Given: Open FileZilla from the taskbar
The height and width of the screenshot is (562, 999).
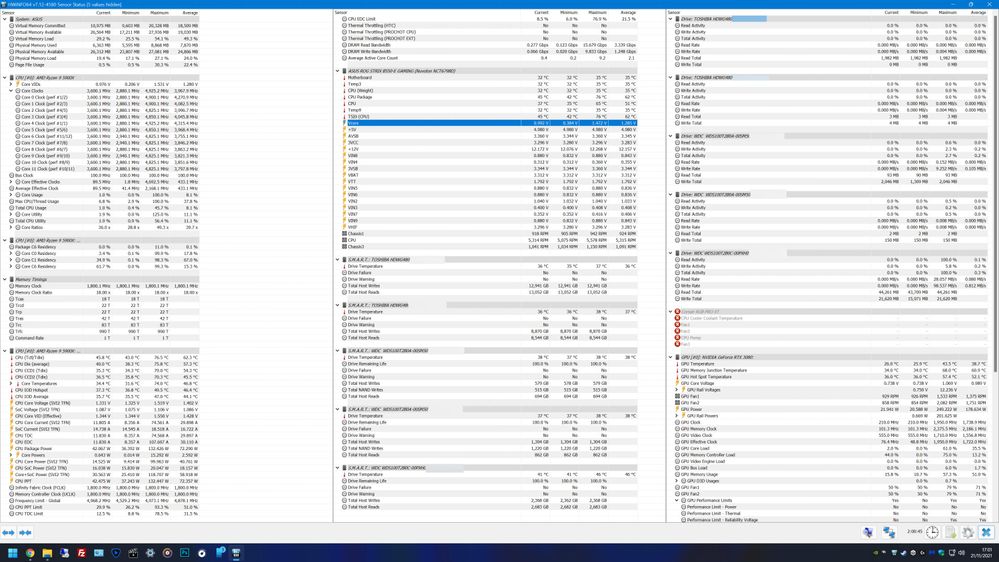Looking at the screenshot, I should (x=82, y=553).
